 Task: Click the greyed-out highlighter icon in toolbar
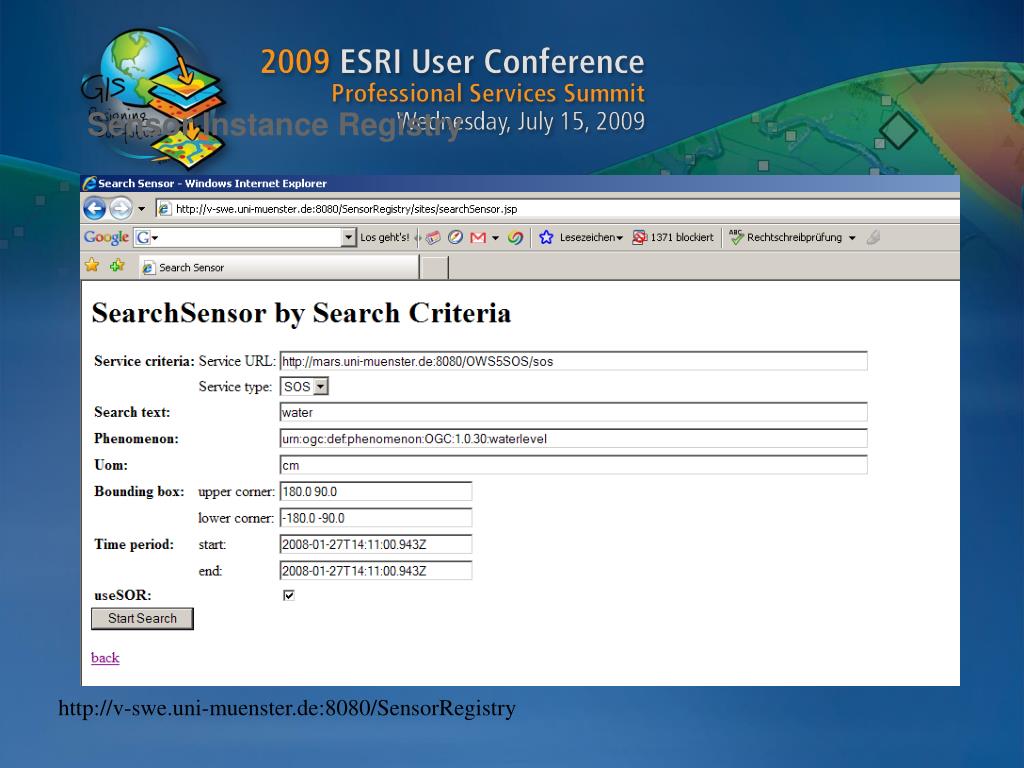(874, 238)
